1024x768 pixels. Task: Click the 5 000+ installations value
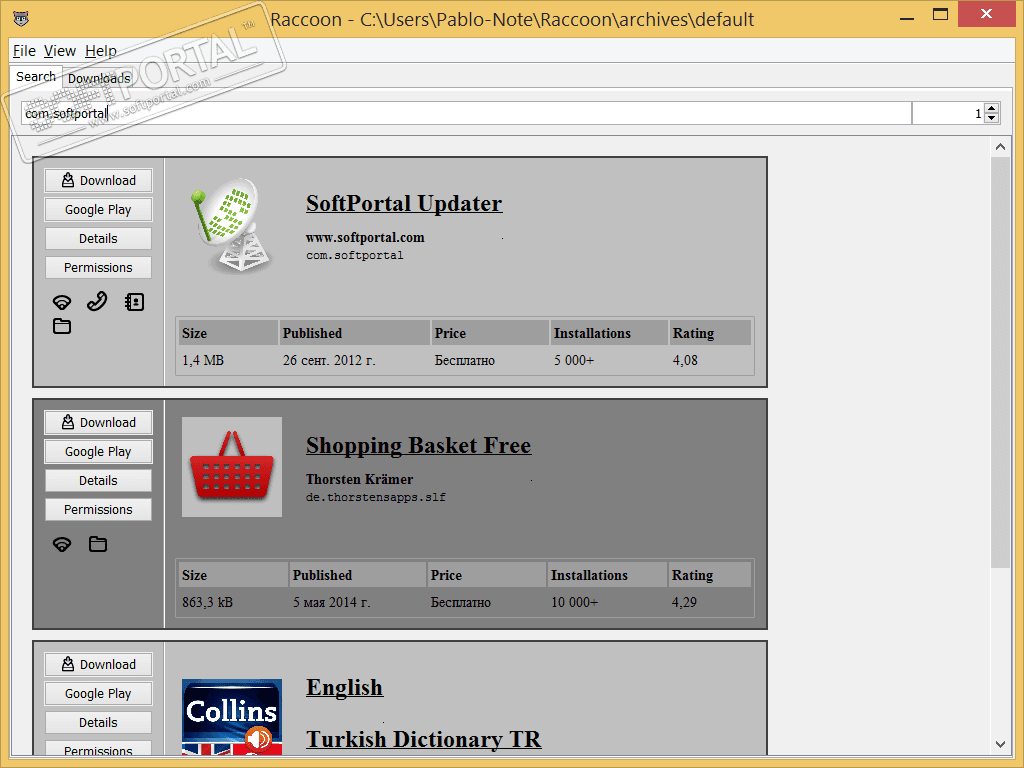pyautogui.click(x=574, y=360)
